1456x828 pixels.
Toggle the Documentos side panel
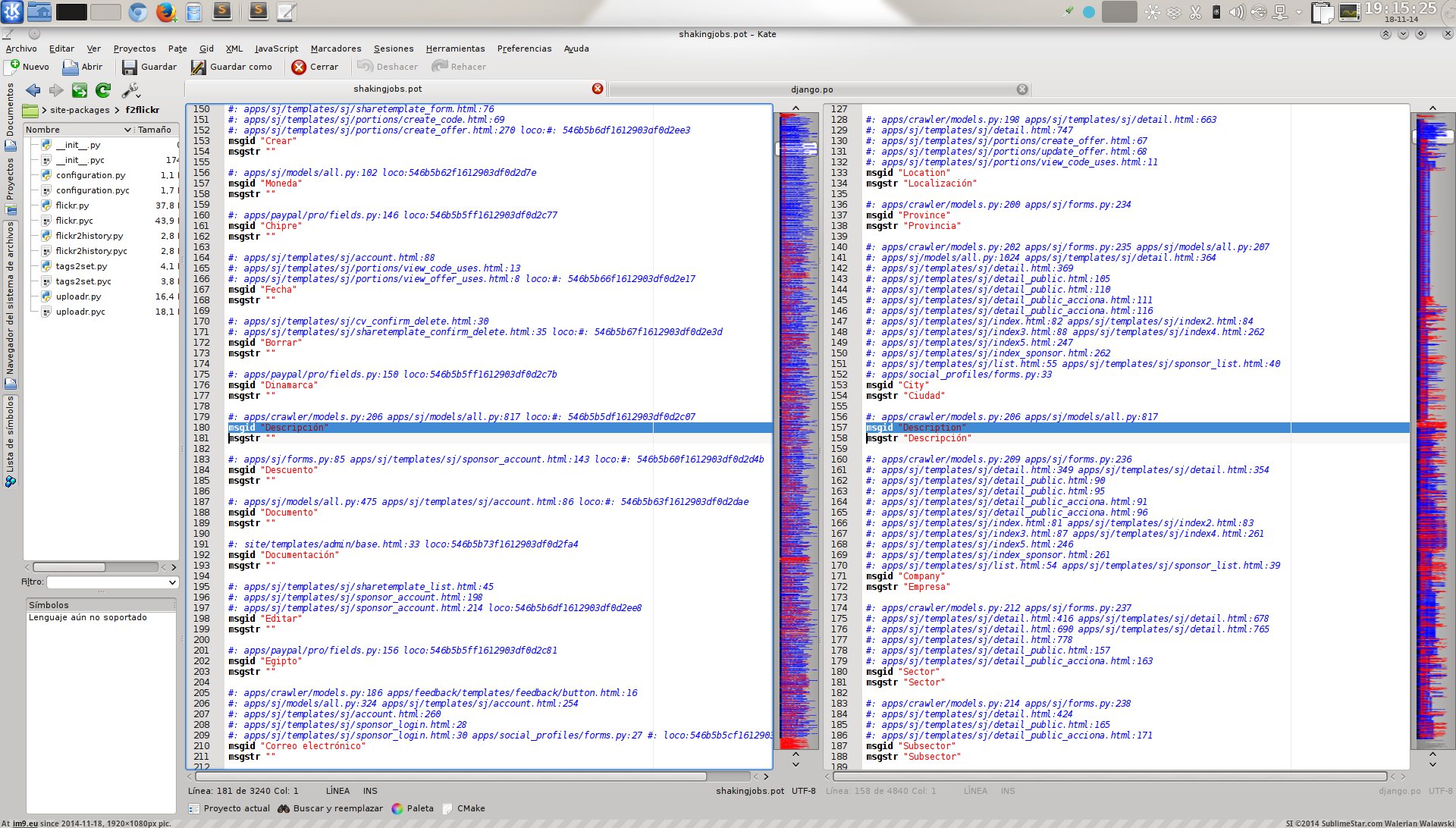tap(10, 114)
